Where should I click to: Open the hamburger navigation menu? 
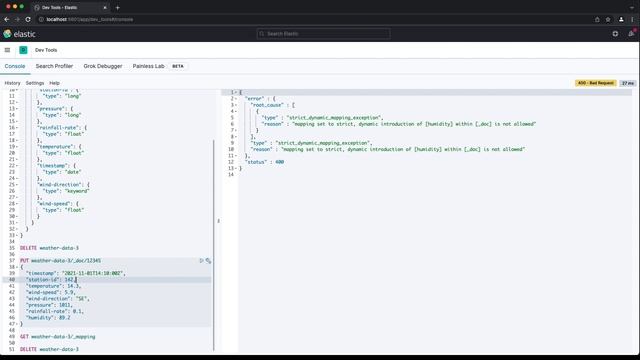pyautogui.click(x=7, y=50)
